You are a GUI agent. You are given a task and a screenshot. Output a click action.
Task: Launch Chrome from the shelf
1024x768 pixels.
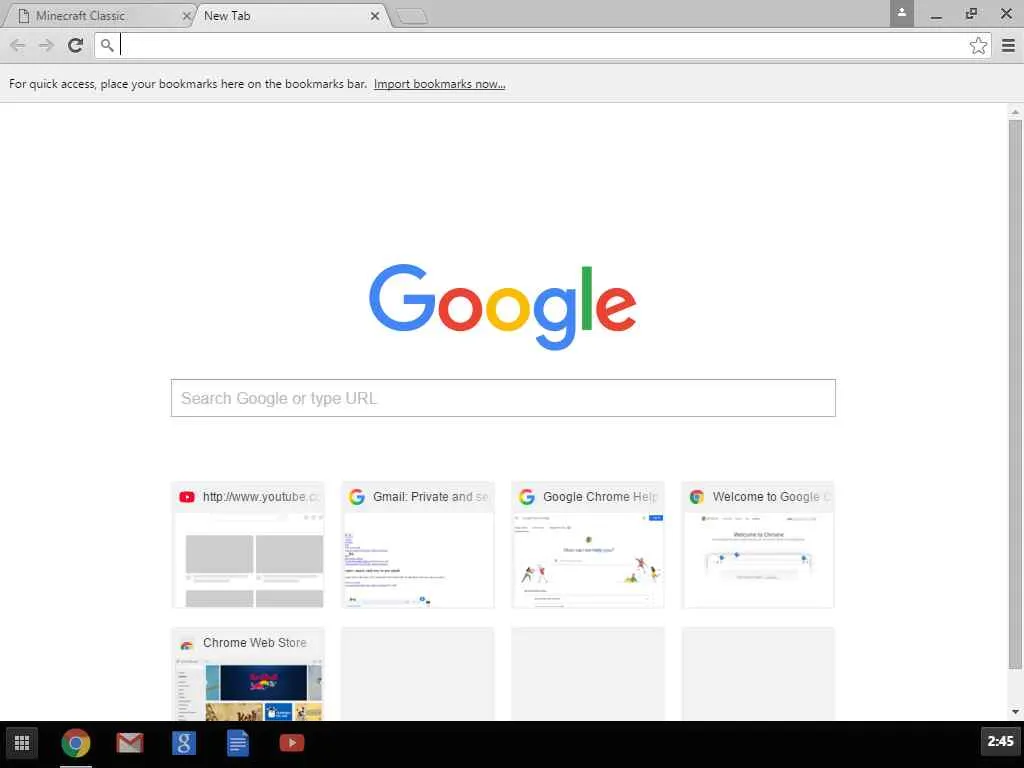pyautogui.click(x=76, y=743)
